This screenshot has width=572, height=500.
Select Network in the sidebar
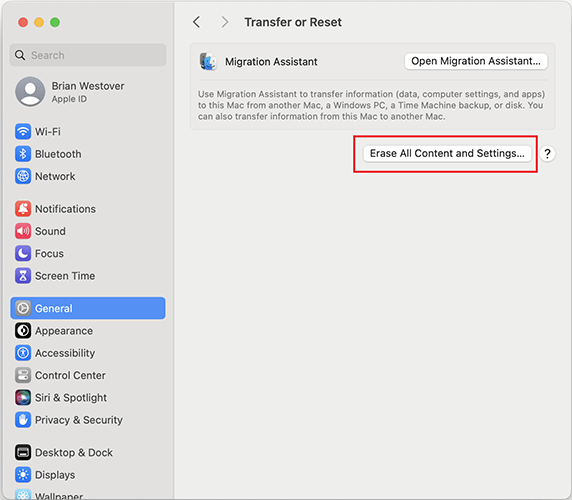pyautogui.click(x=88, y=176)
